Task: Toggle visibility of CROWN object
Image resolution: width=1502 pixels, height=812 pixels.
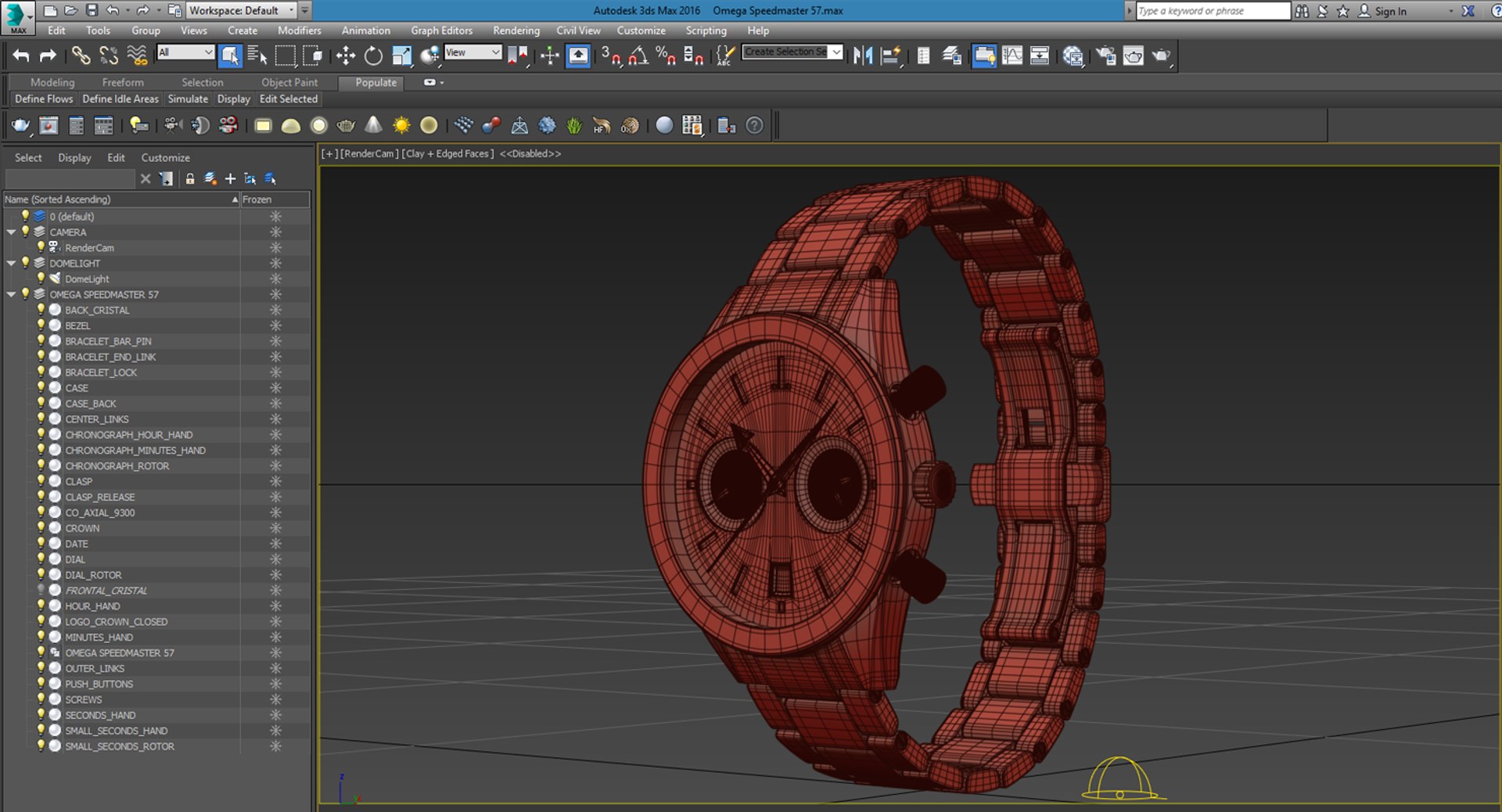Action: point(41,528)
